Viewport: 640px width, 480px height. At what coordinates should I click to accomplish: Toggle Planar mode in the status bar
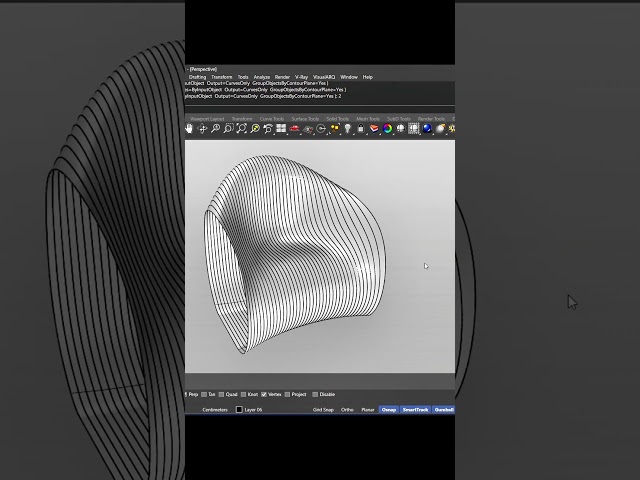pos(368,410)
